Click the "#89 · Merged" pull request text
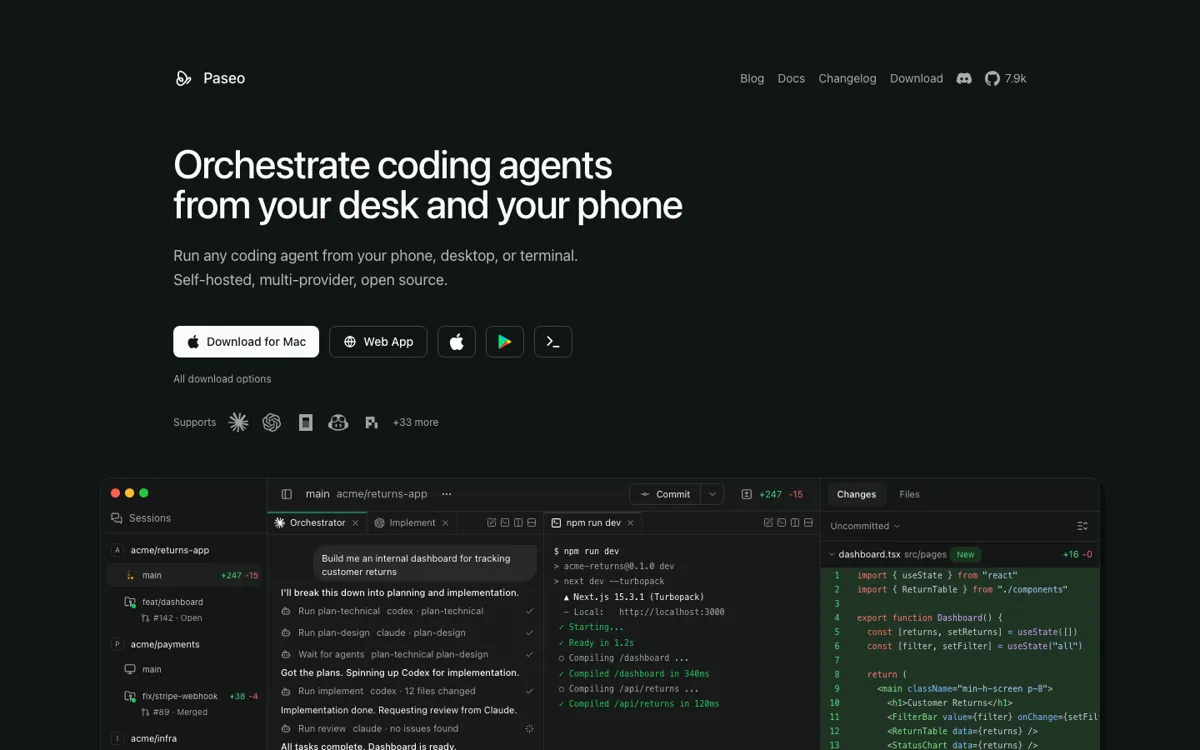Screen dimensions: 1200x750 click(x=180, y=712)
